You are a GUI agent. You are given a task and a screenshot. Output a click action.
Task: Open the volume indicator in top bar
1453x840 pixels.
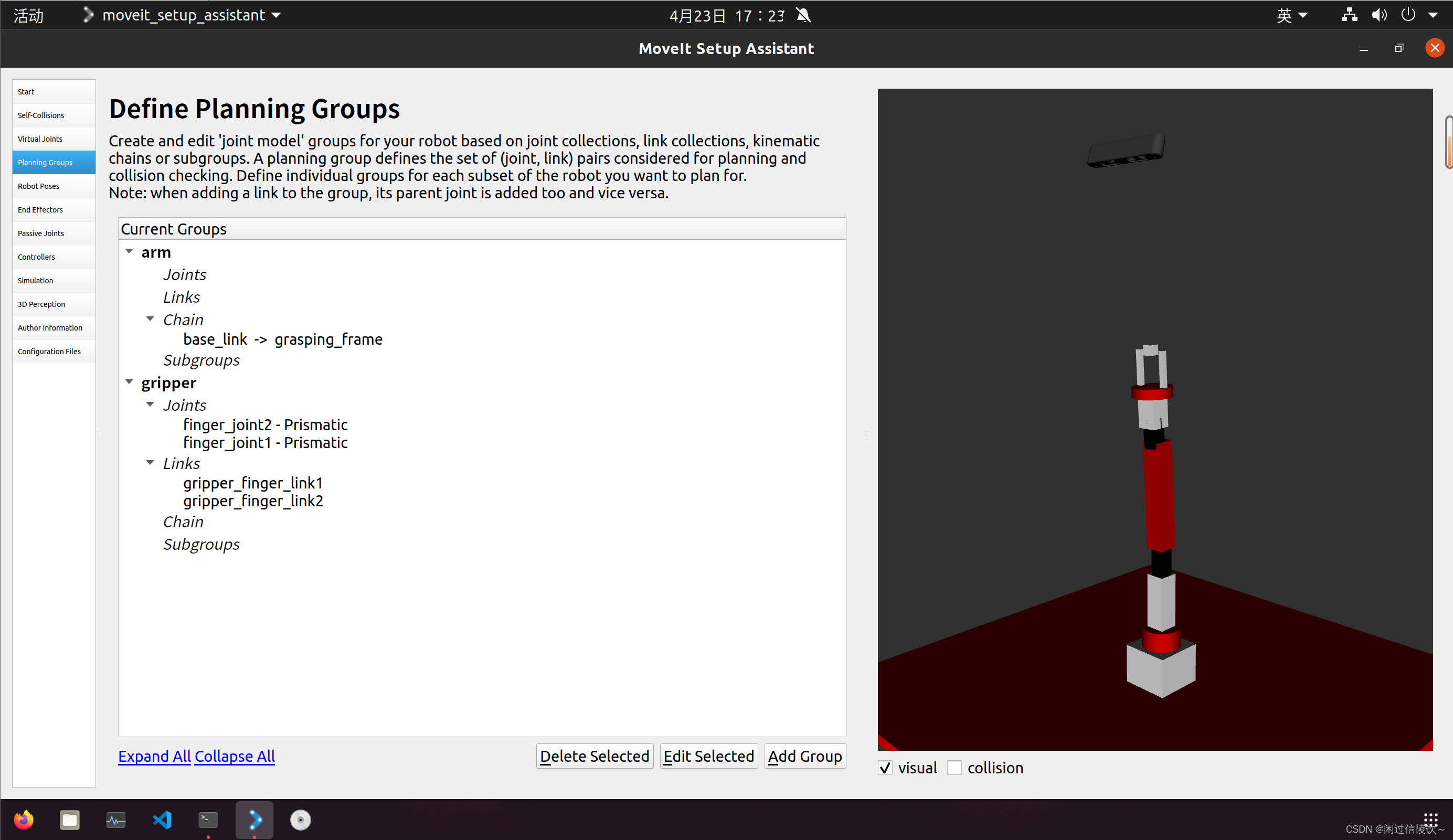[1378, 15]
